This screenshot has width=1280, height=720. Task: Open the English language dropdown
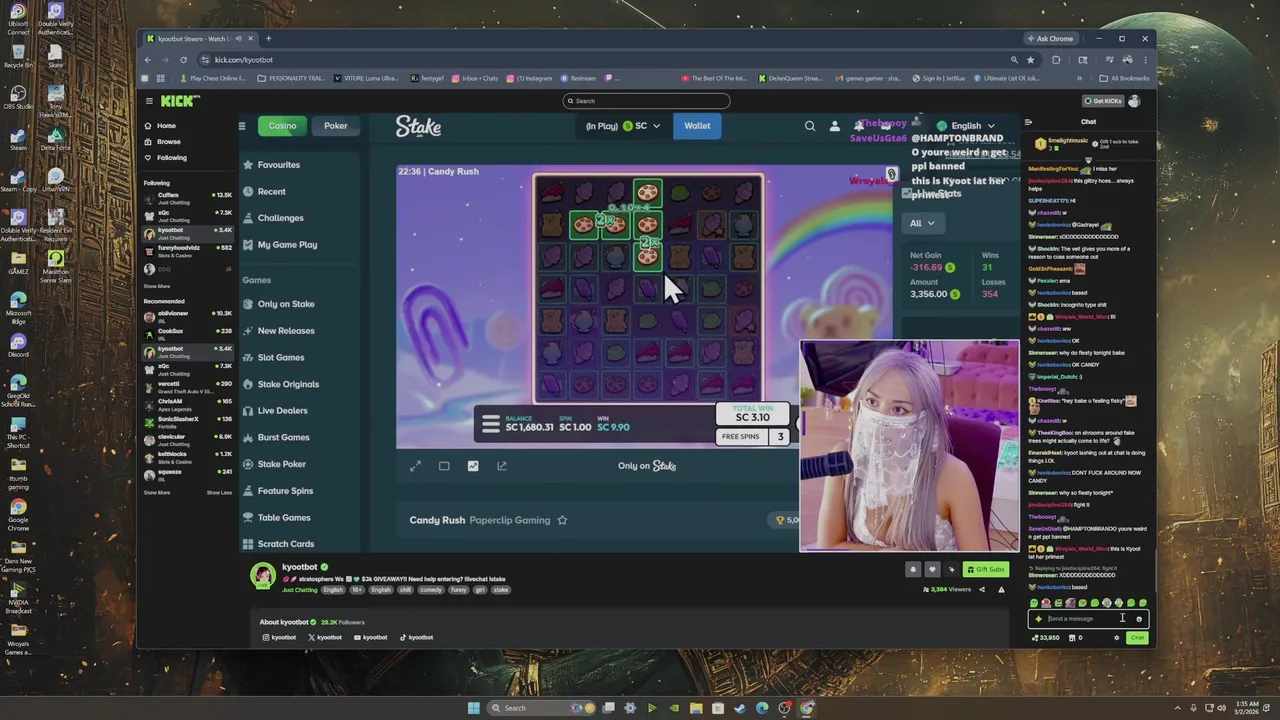[x=965, y=126]
